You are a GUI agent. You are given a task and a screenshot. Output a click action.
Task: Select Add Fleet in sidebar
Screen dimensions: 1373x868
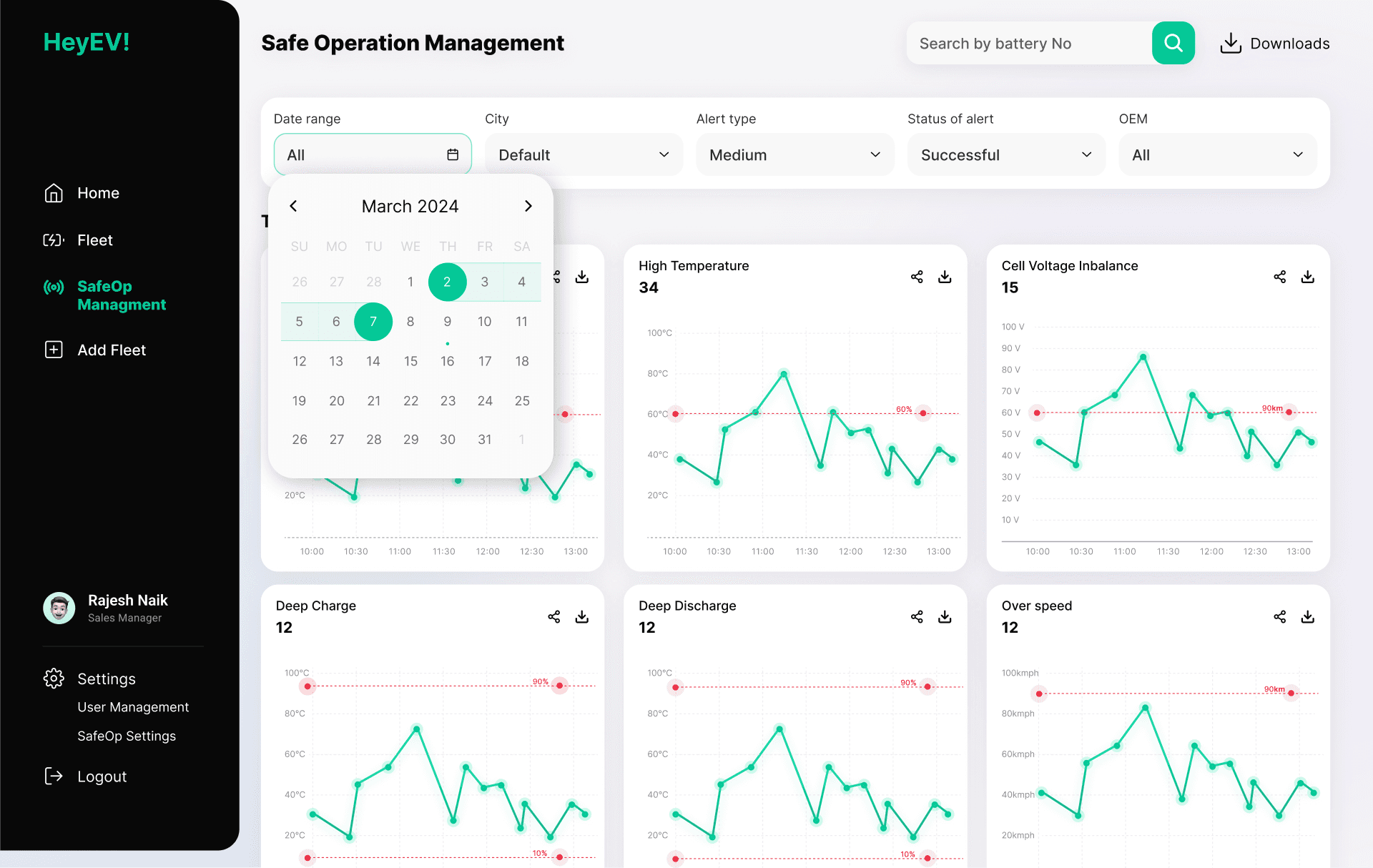point(111,350)
